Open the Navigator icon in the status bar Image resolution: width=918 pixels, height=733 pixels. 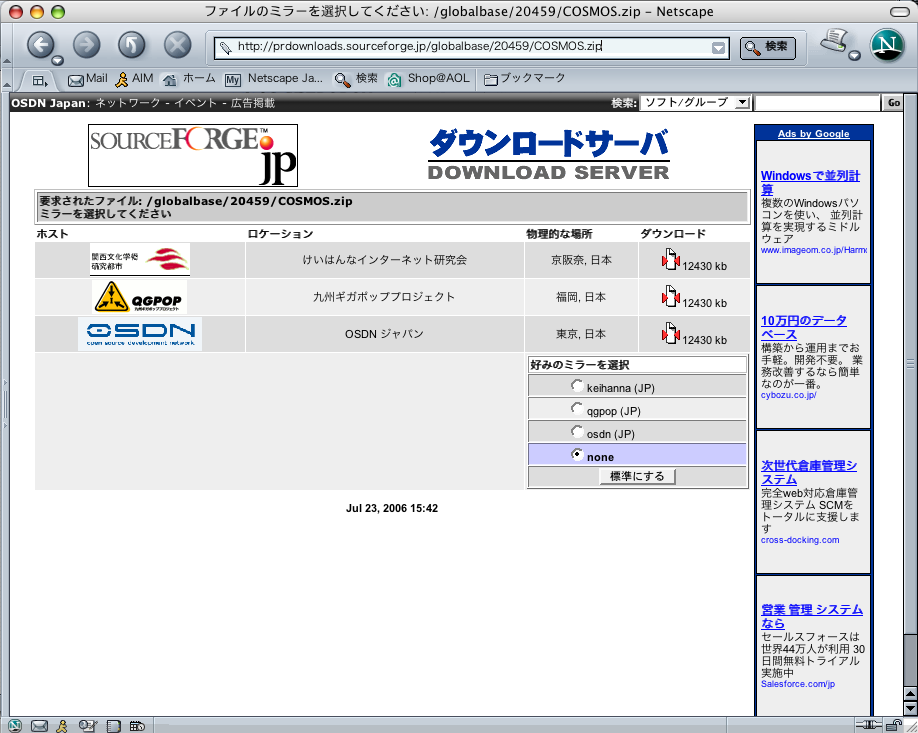15,726
